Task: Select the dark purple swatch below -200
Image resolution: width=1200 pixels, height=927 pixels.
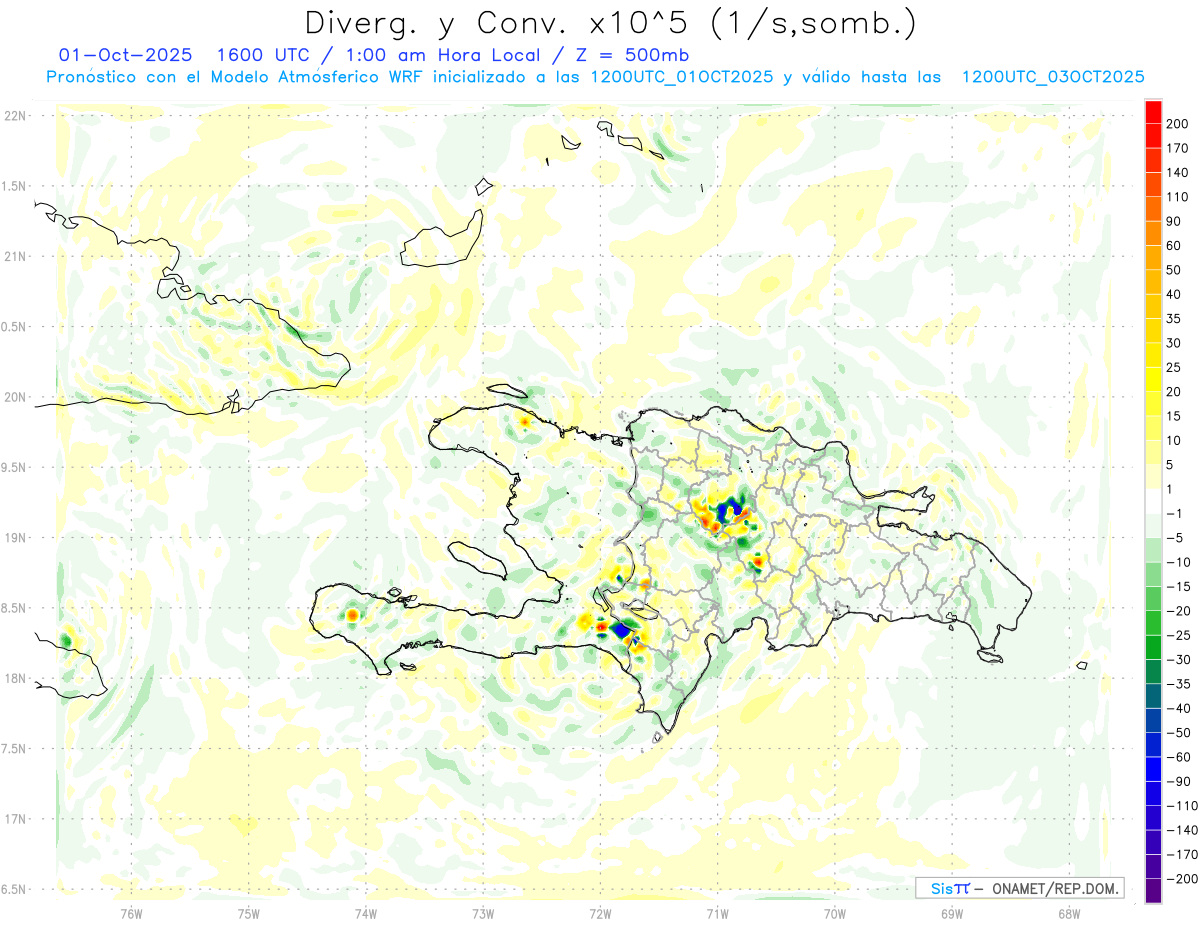Action: tap(1153, 891)
